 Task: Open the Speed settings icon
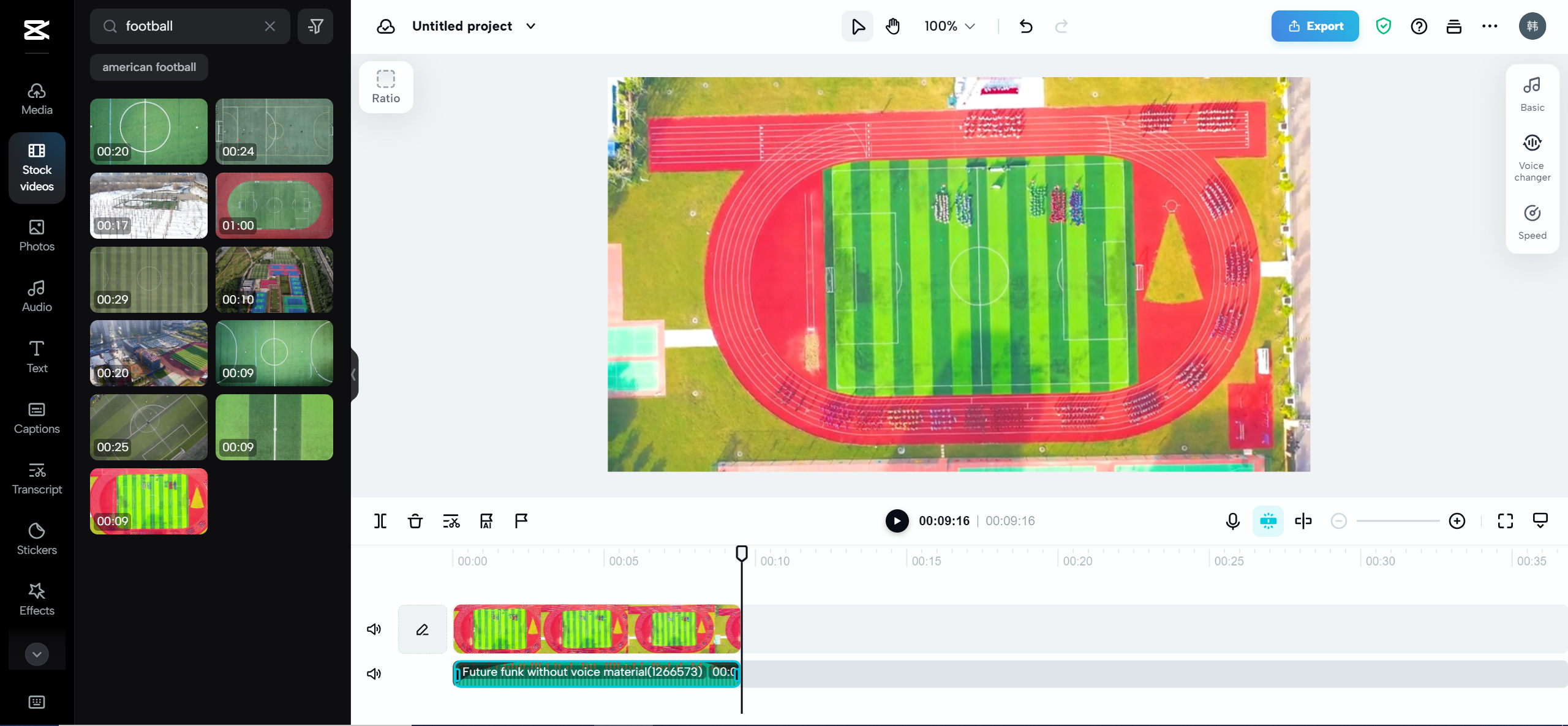click(1532, 220)
